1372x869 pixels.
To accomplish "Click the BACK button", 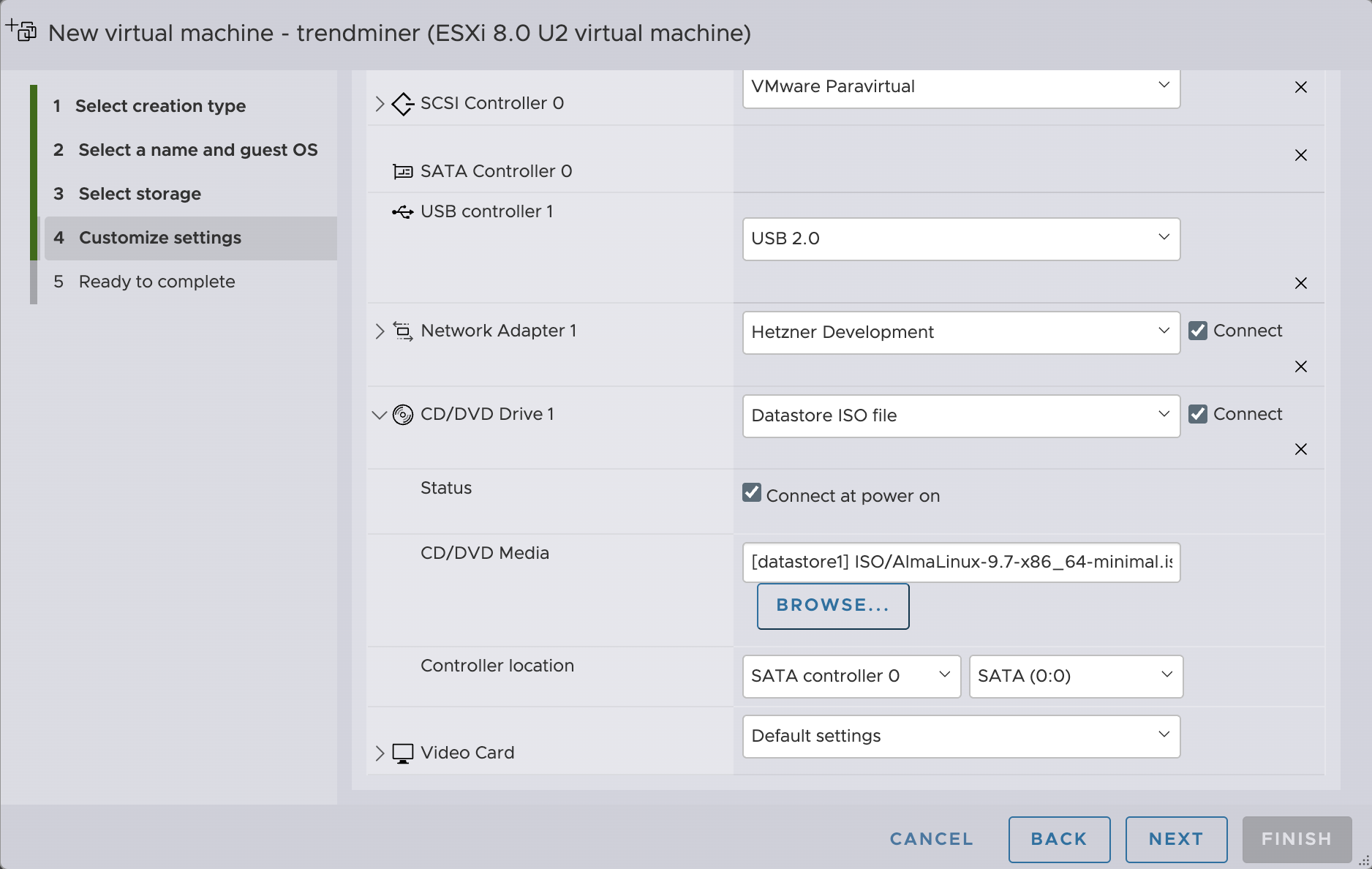I will (x=1059, y=839).
